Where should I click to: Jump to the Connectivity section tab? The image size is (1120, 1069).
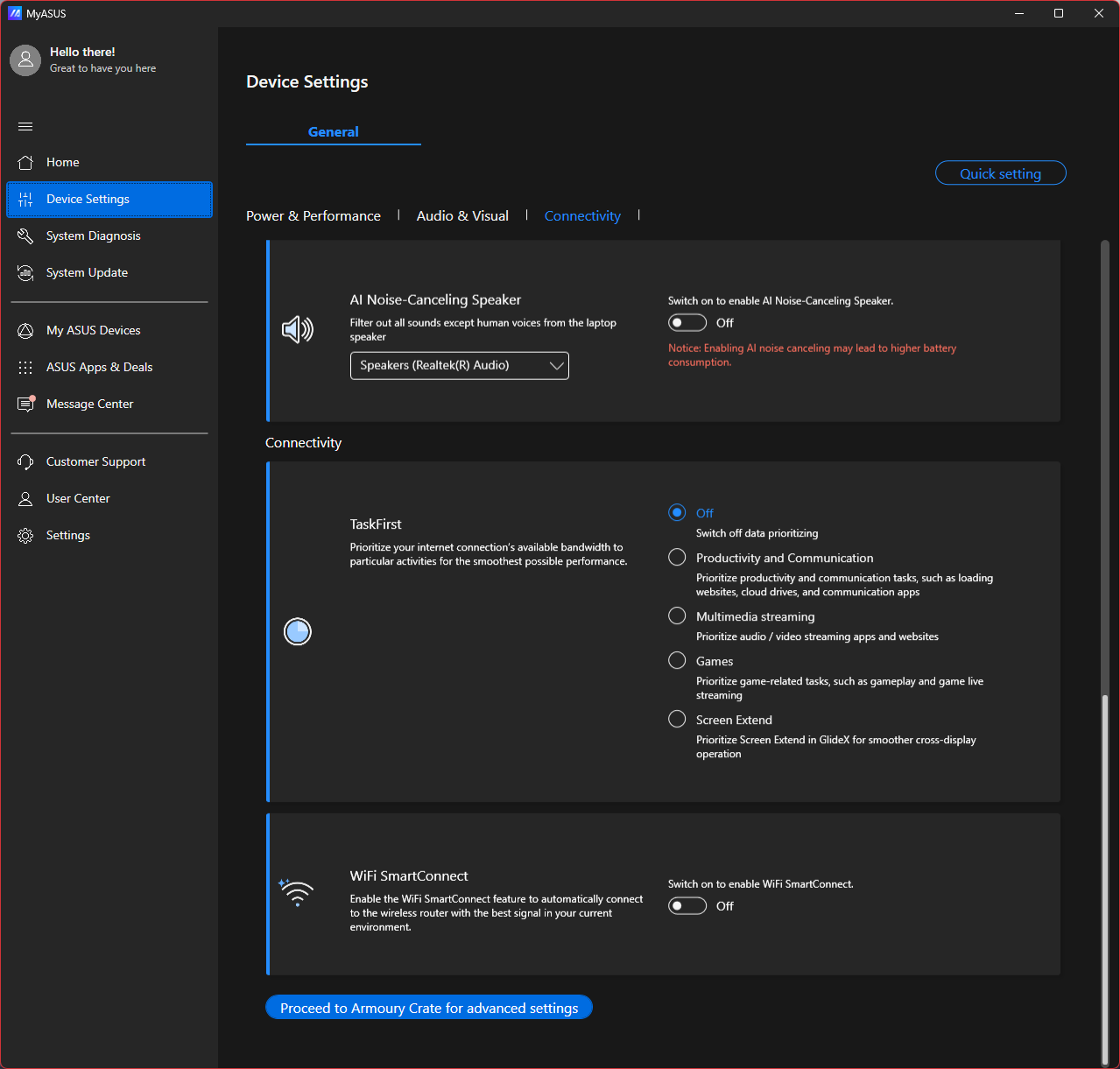582,215
